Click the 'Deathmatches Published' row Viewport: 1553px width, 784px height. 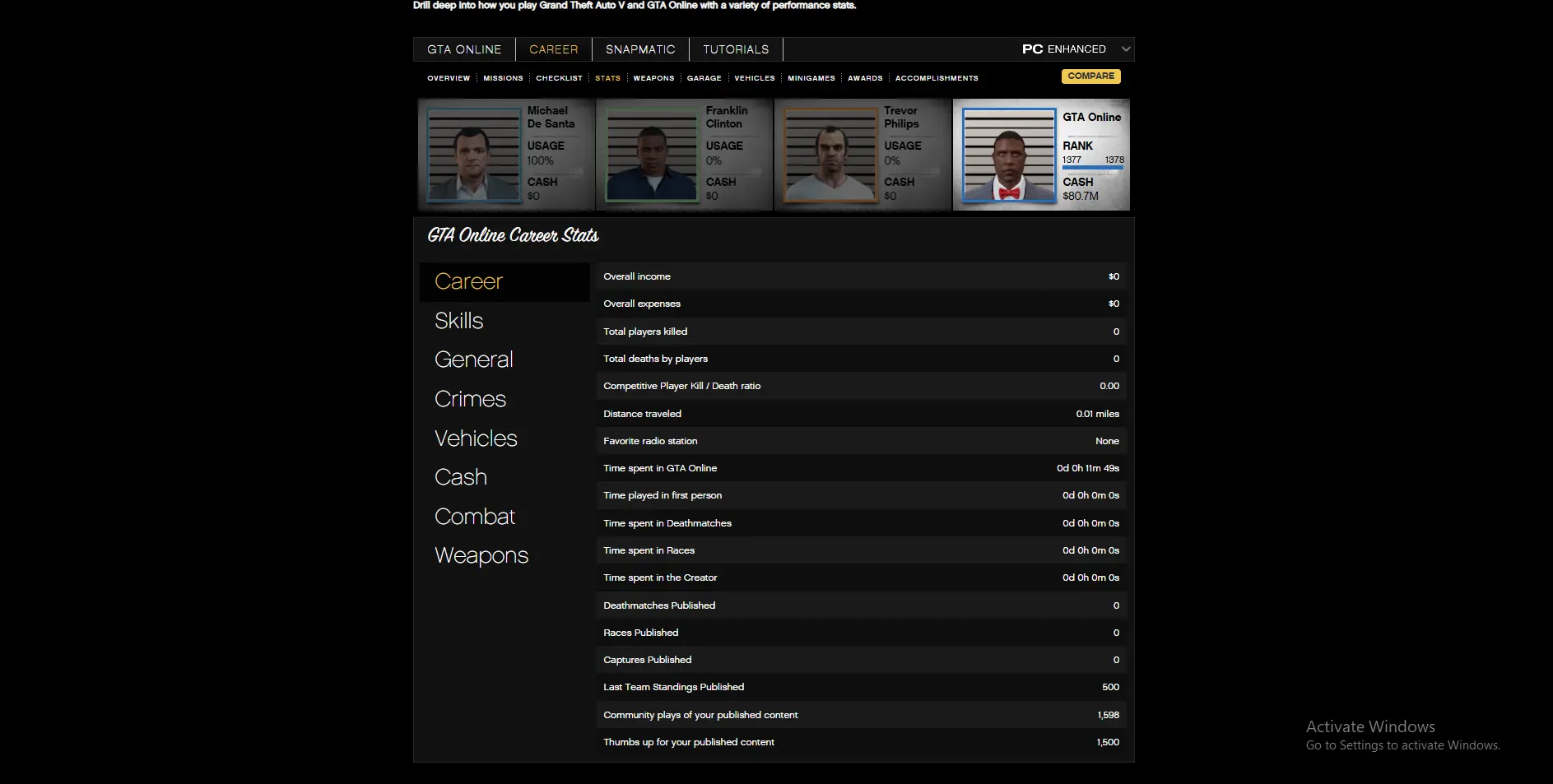pyautogui.click(x=861, y=605)
